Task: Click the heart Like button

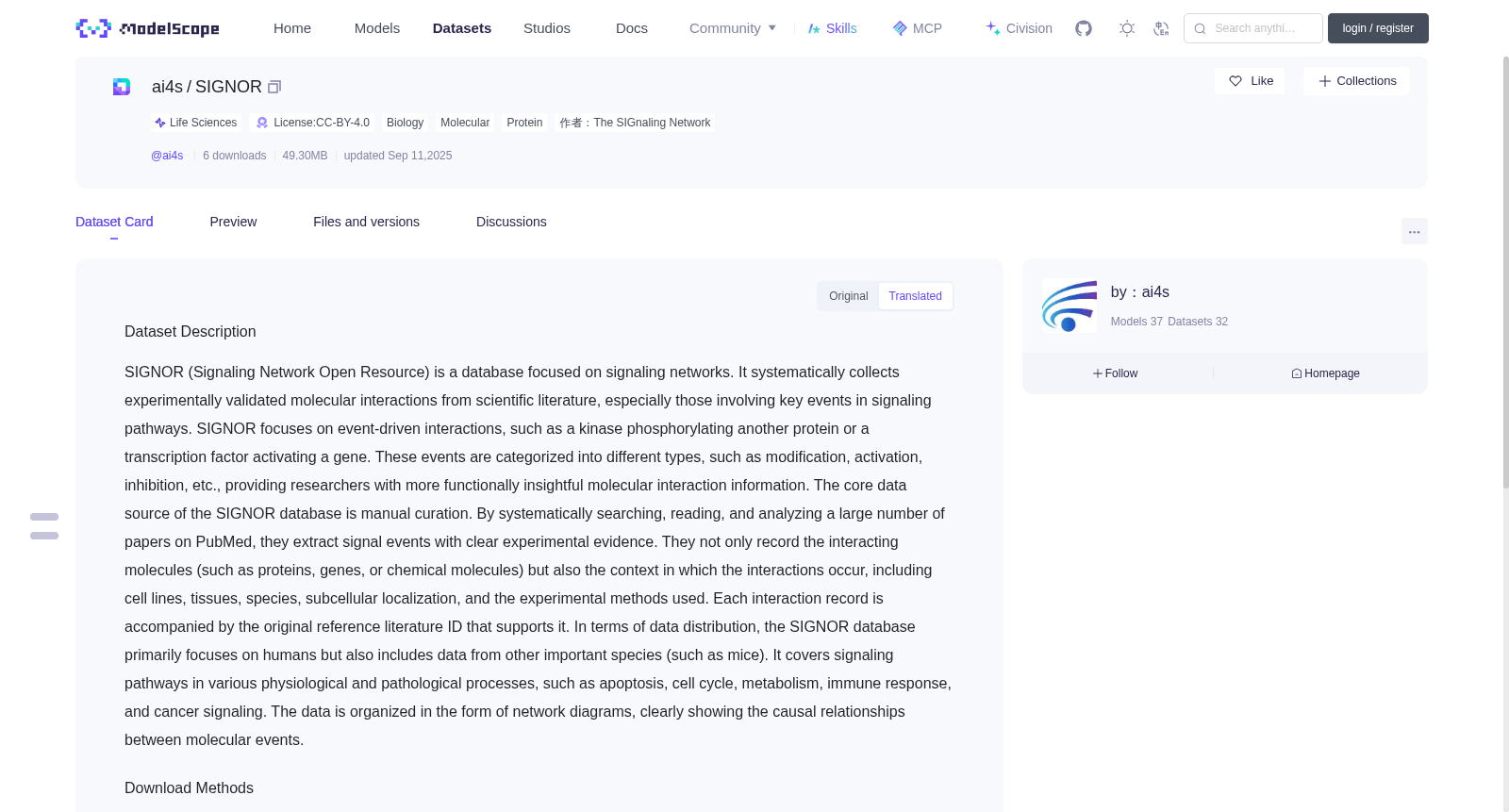Action: (1250, 81)
